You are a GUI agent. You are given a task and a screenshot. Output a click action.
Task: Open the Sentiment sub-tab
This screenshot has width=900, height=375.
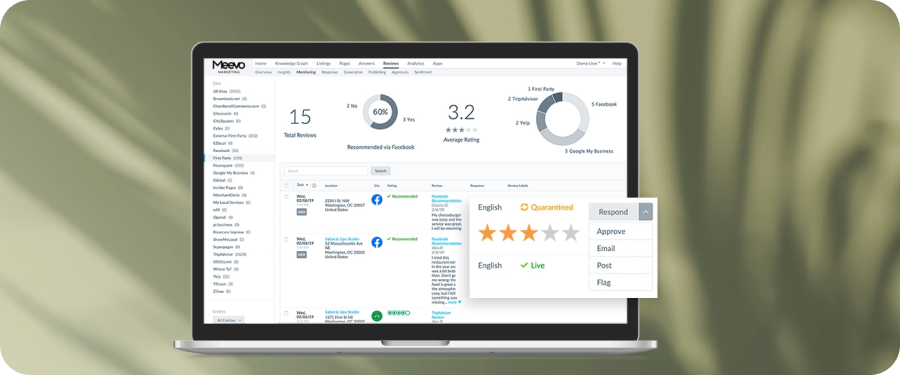tap(423, 72)
